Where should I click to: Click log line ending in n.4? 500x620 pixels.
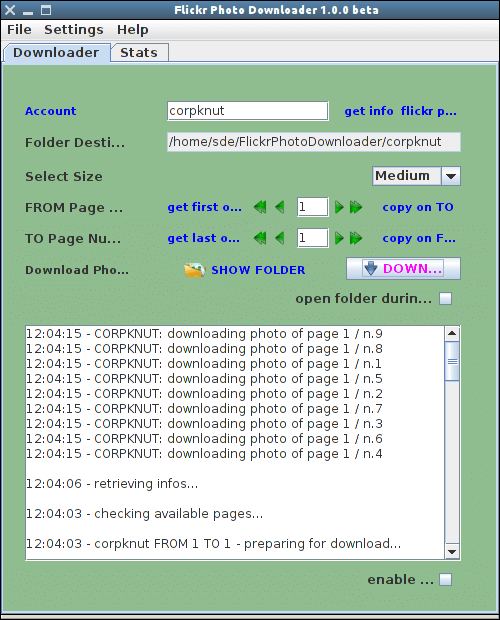pyautogui.click(x=204, y=454)
